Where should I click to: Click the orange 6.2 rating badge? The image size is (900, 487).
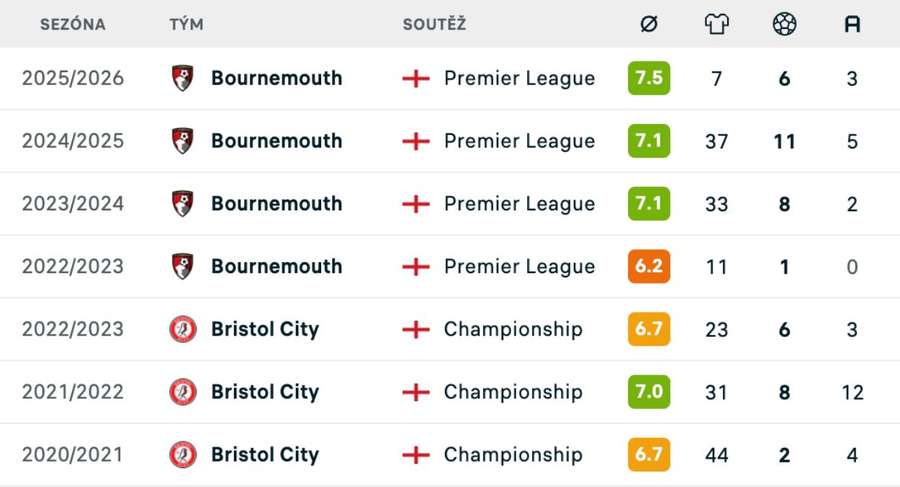[649, 267]
